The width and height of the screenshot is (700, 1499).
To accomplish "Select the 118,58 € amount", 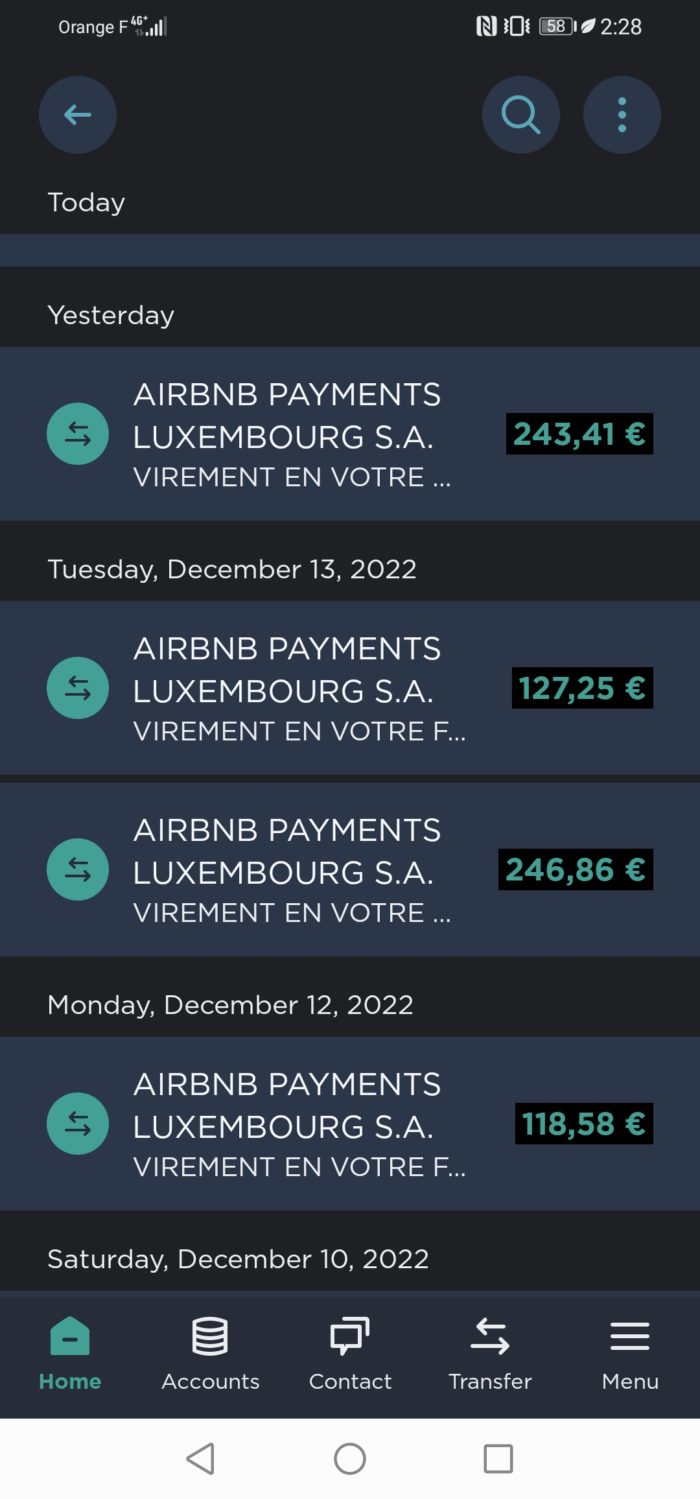I will (583, 1124).
